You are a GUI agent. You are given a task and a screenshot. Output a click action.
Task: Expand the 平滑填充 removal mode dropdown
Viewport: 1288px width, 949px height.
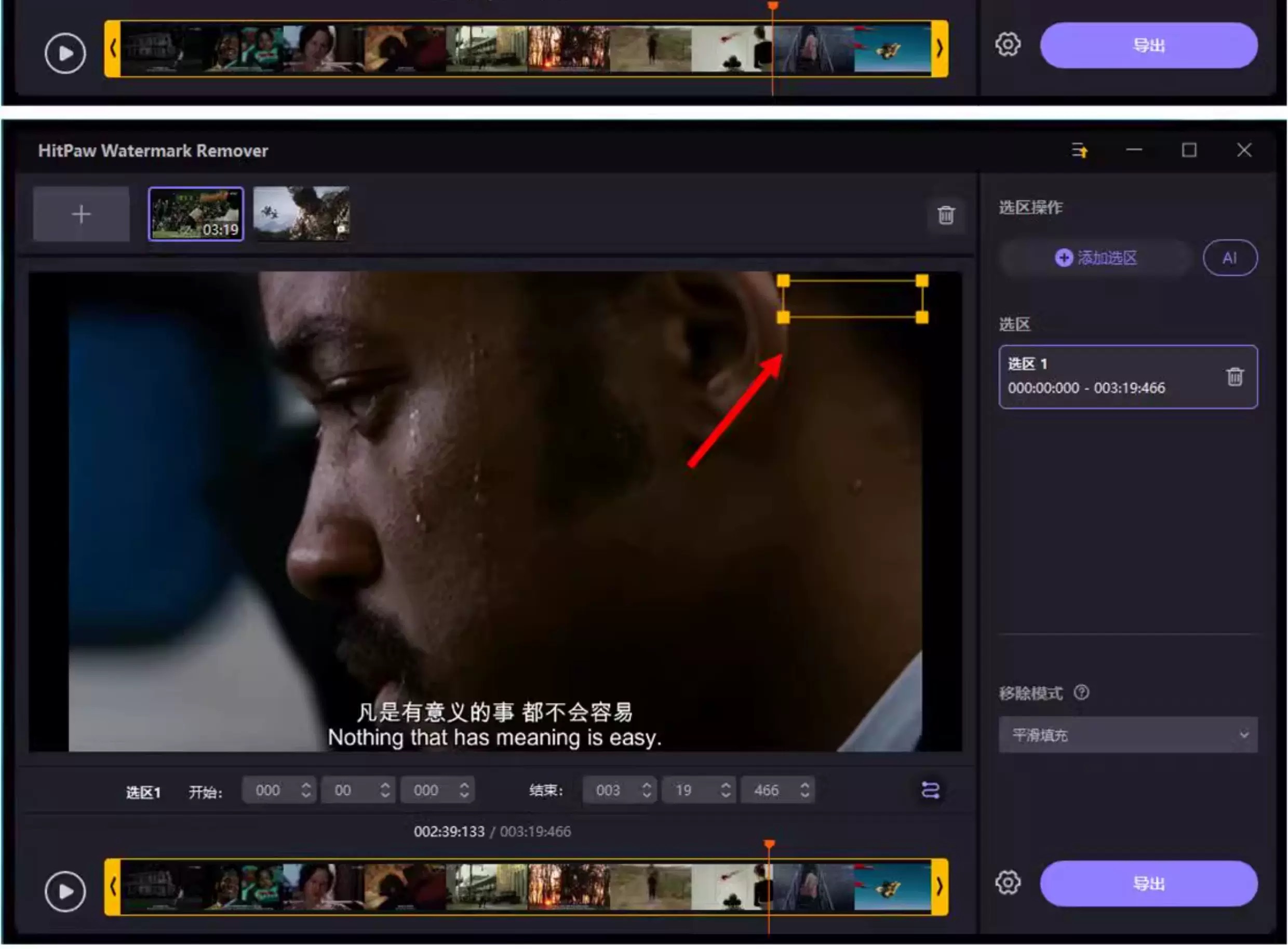[x=1128, y=735]
